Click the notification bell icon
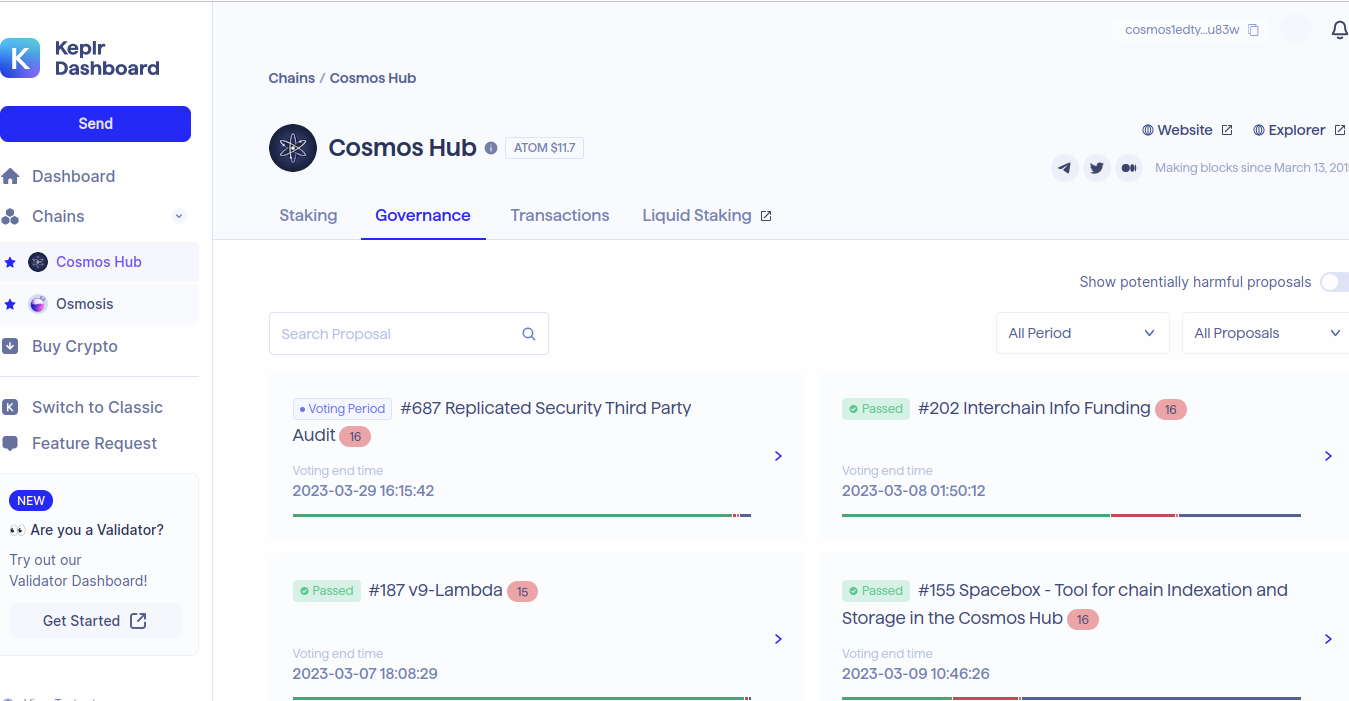Image resolution: width=1349 pixels, height=701 pixels. tap(1340, 30)
